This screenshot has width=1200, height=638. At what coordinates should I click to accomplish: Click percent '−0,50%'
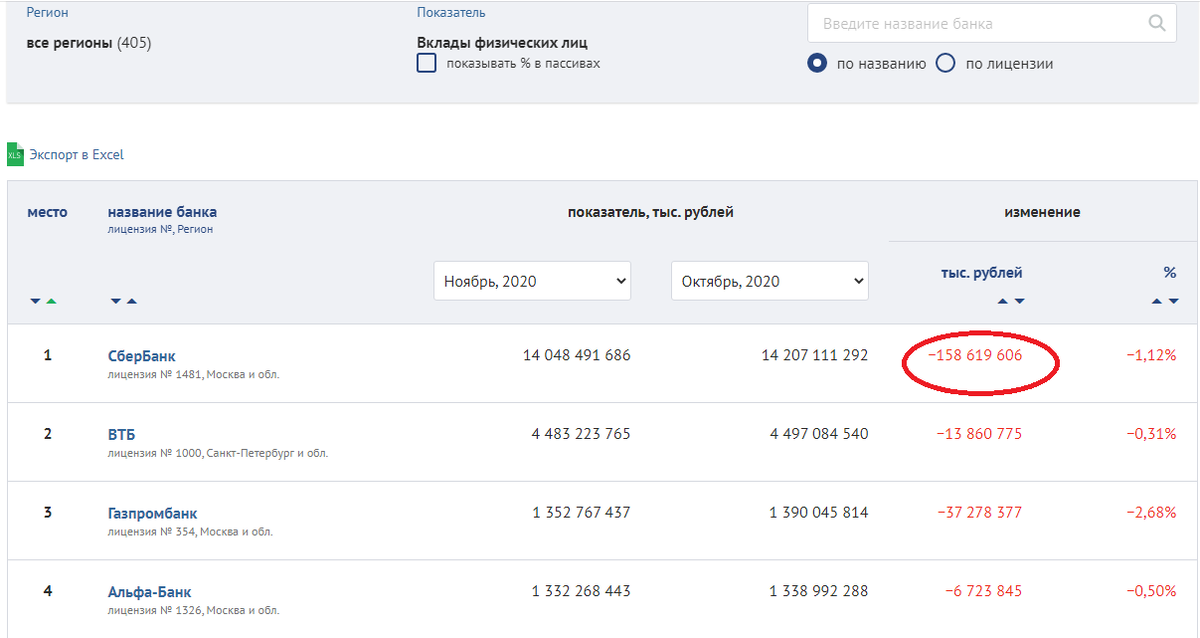coord(1151,591)
